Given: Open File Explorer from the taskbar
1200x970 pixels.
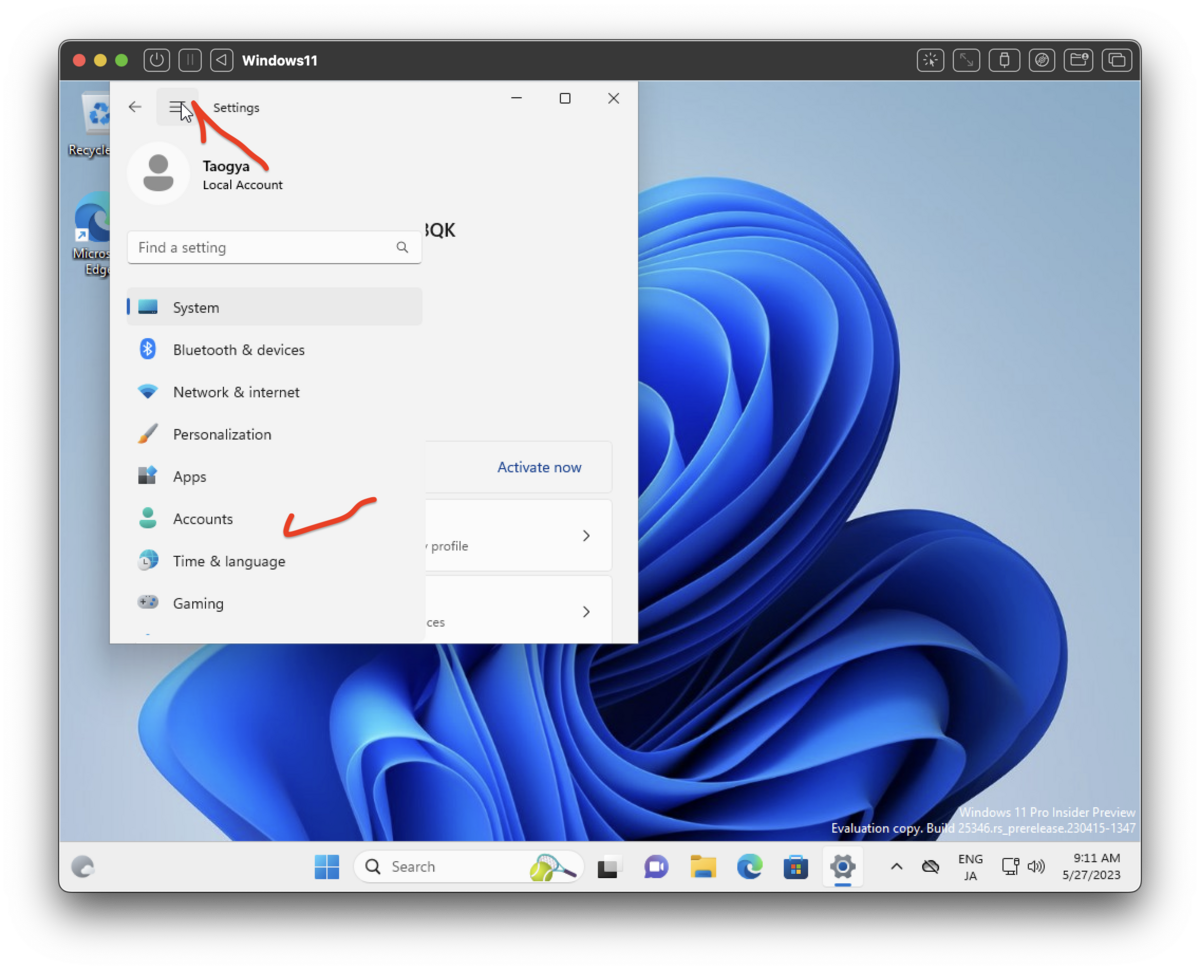Looking at the screenshot, I should click(703, 867).
